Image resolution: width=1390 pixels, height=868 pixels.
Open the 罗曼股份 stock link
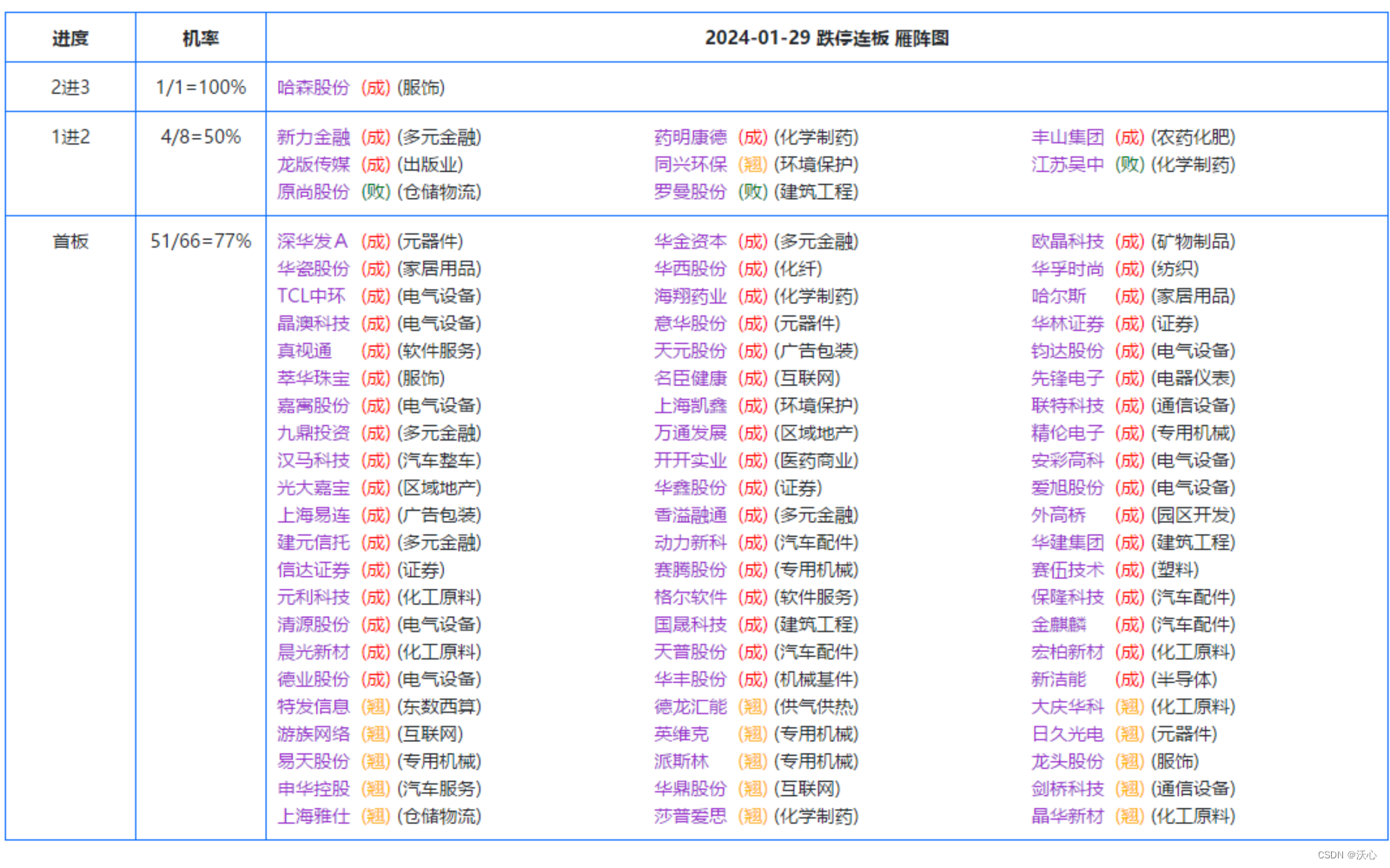tap(690, 192)
